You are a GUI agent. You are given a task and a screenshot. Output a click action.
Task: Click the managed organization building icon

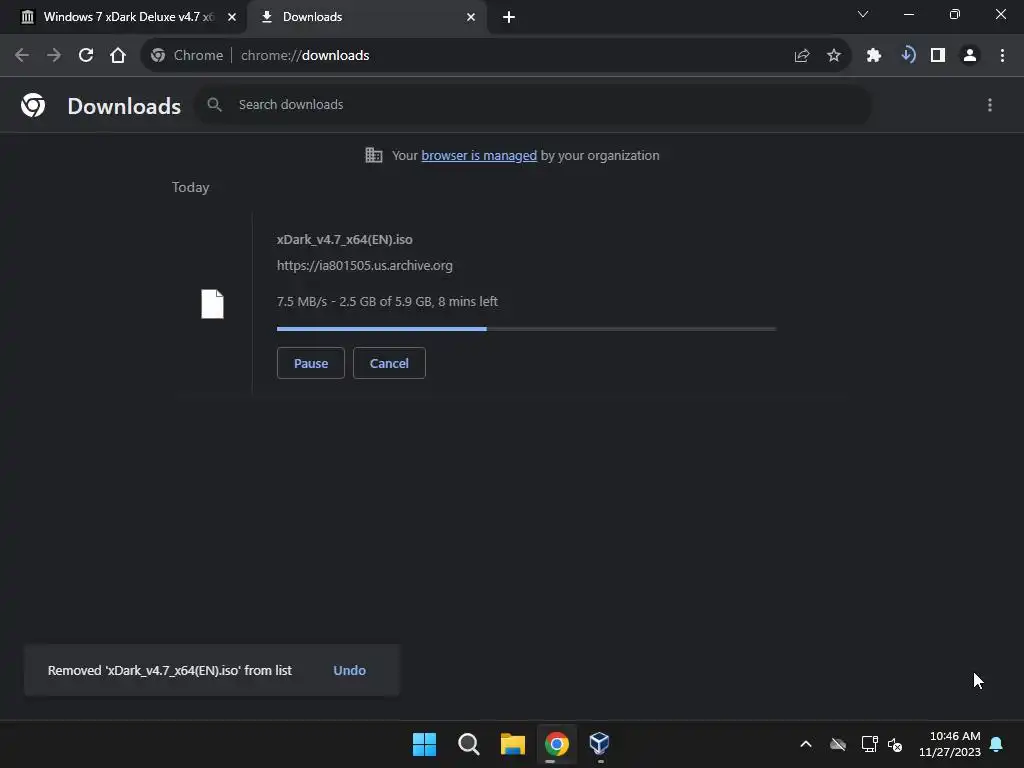coord(374,155)
